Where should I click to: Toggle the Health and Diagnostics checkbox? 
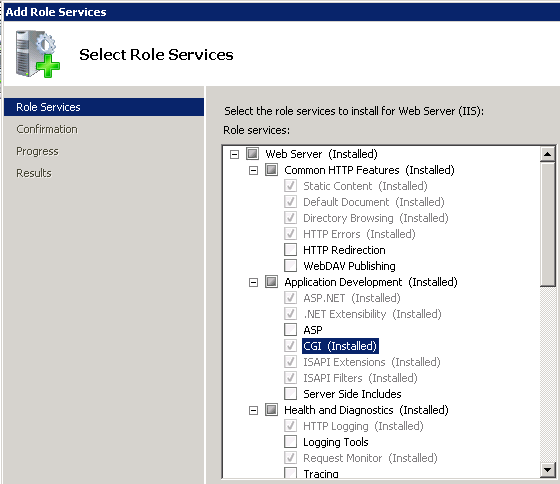[271, 410]
